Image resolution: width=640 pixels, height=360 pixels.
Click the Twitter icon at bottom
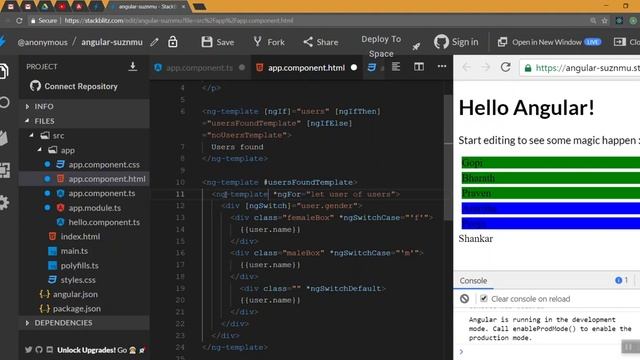click(x=28, y=349)
